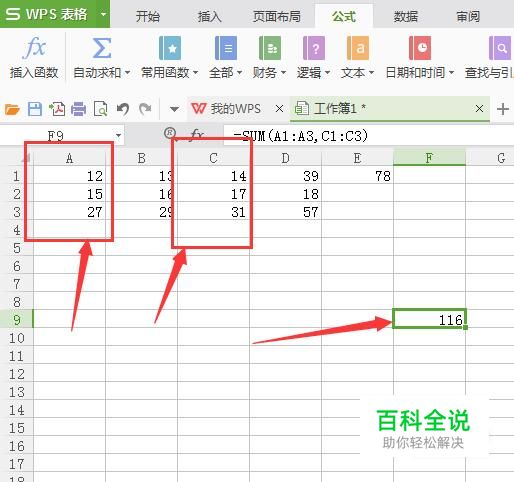
Task: Select column G header
Action: 490,158
